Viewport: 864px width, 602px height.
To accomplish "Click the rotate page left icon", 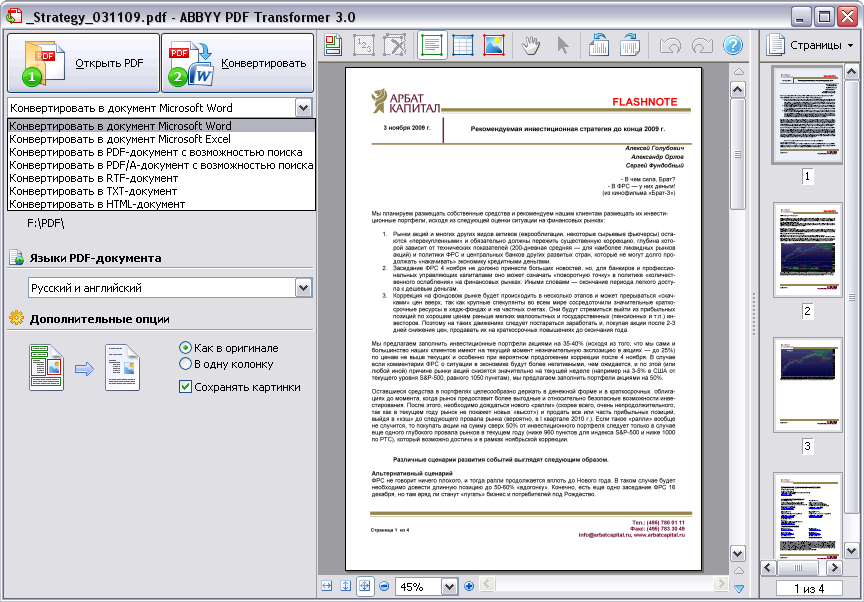I will pyautogui.click(x=598, y=45).
